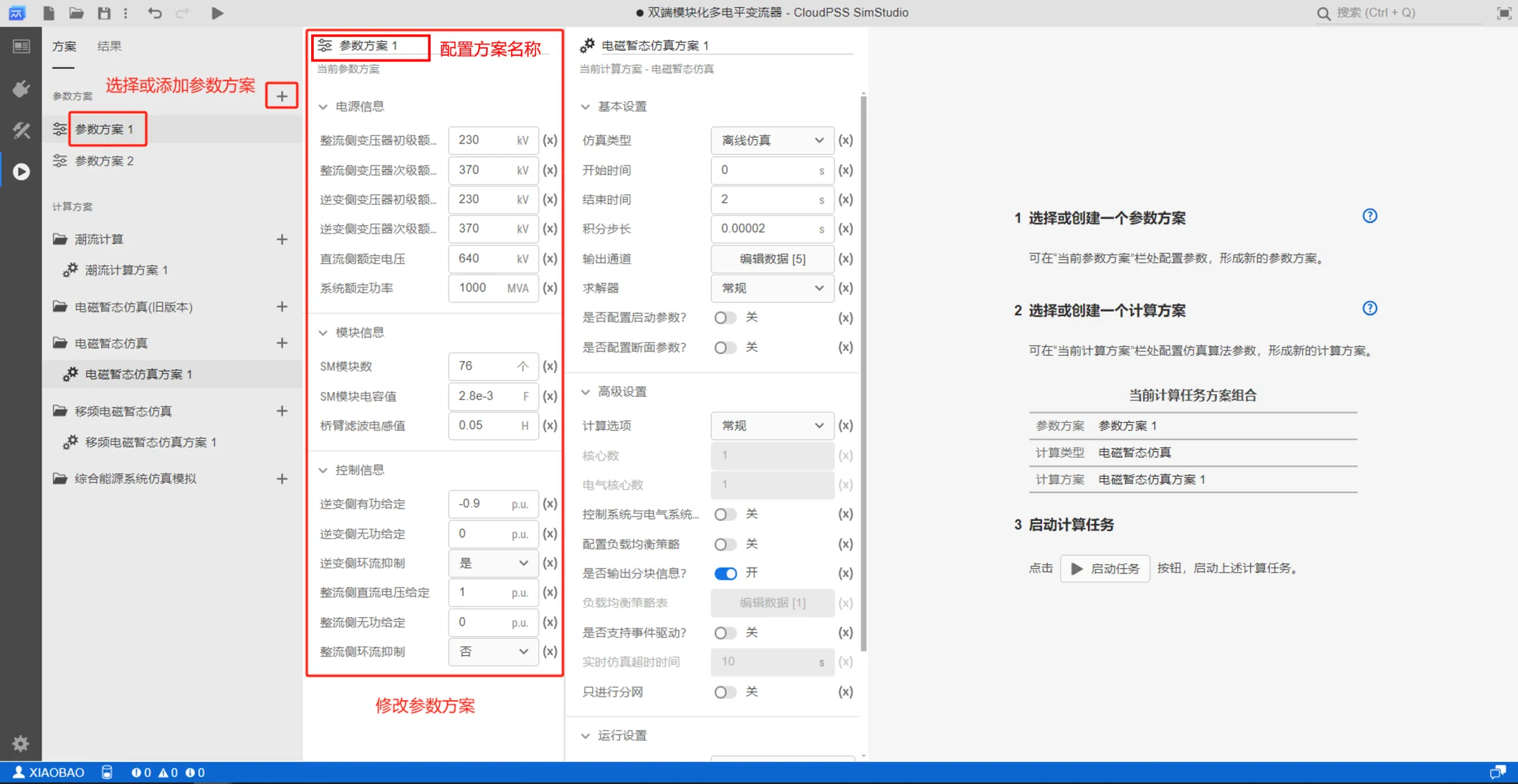Screen dimensions: 1518x784
Task: Show warning count in status bar
Action: click(168, 772)
